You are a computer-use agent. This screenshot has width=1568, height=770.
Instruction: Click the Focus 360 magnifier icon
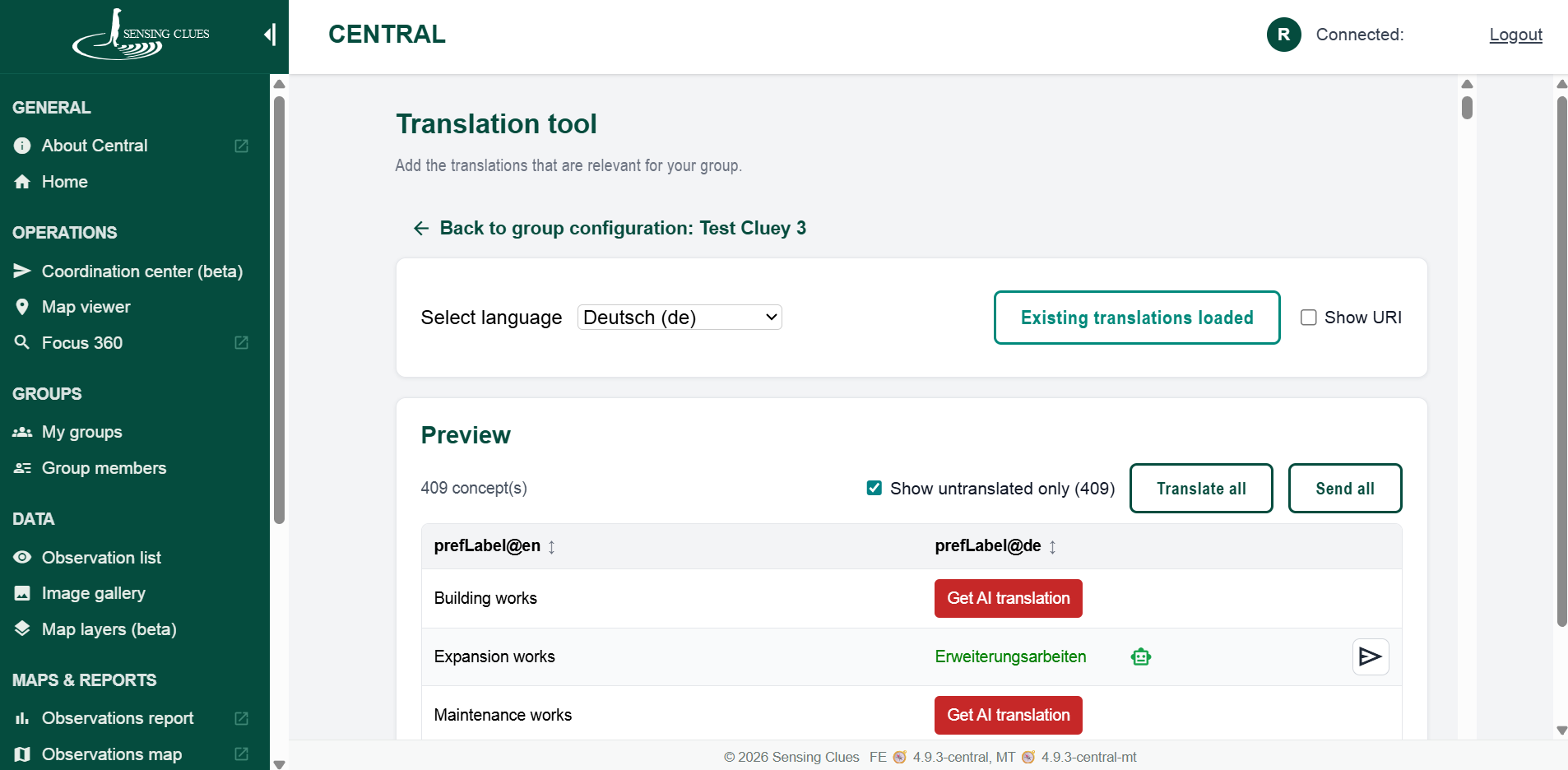22,342
